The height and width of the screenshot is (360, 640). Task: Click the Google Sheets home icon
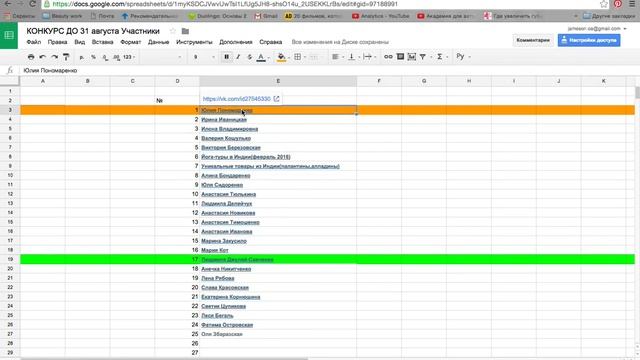9,36
